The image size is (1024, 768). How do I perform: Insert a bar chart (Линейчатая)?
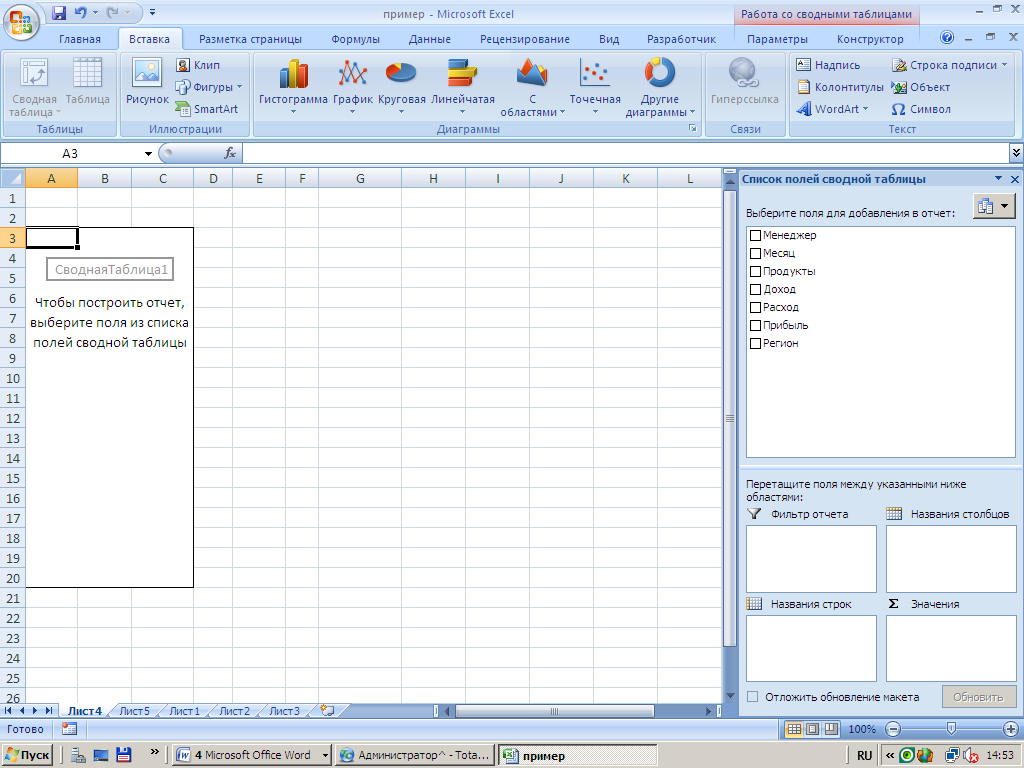point(462,87)
